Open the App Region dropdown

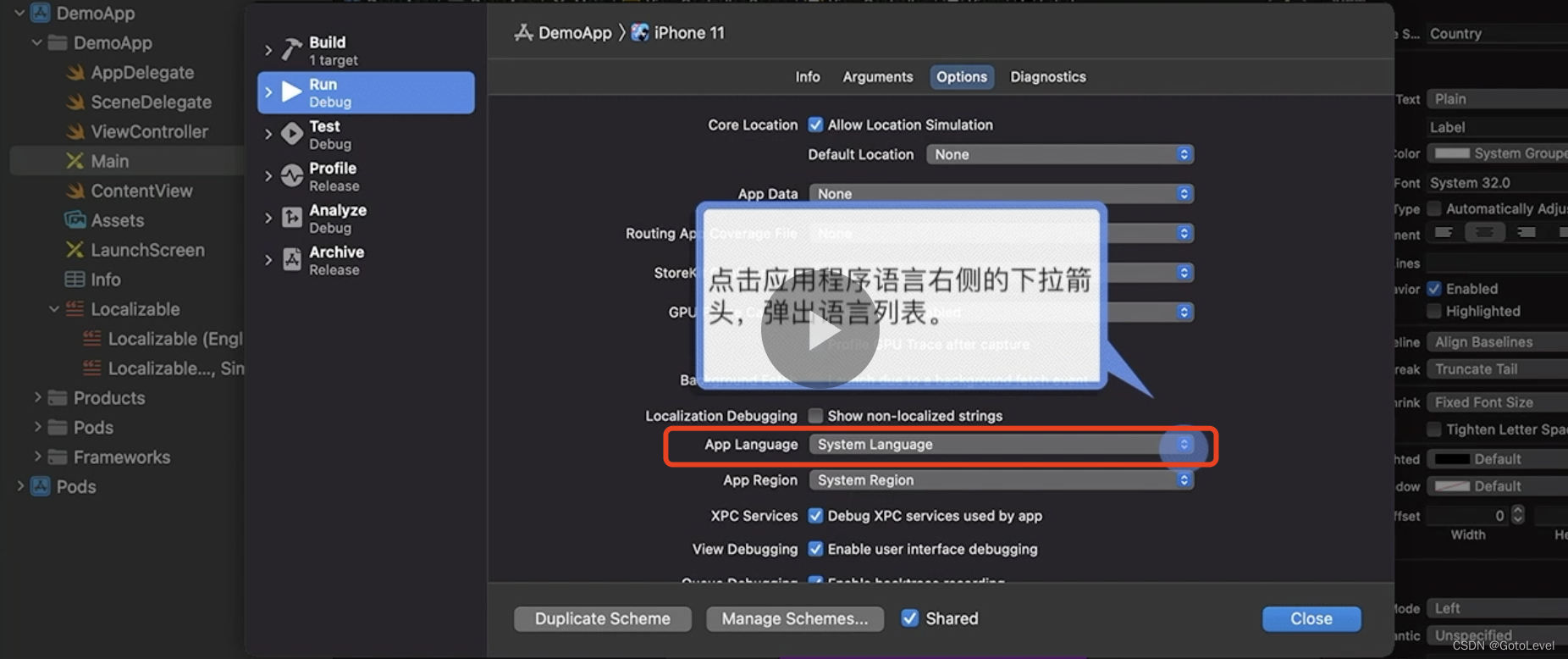pos(1002,480)
